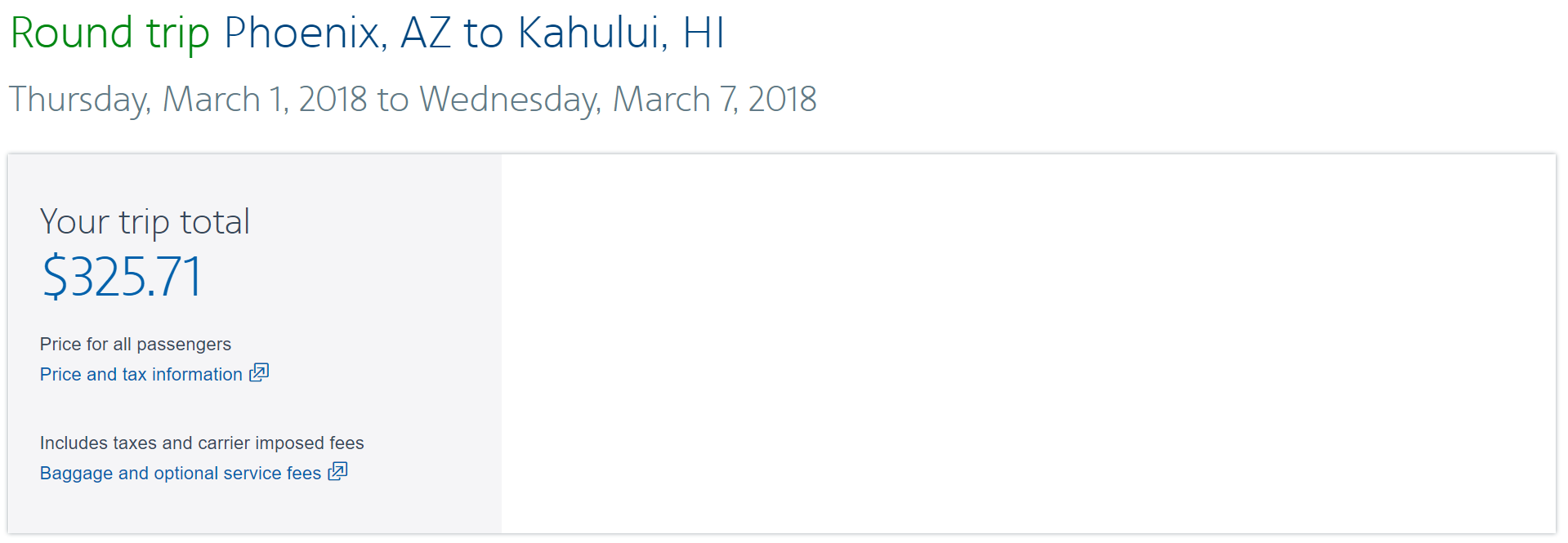
Task: Click the Wednesday, March 7, 2018 return date
Action: [x=617, y=100]
